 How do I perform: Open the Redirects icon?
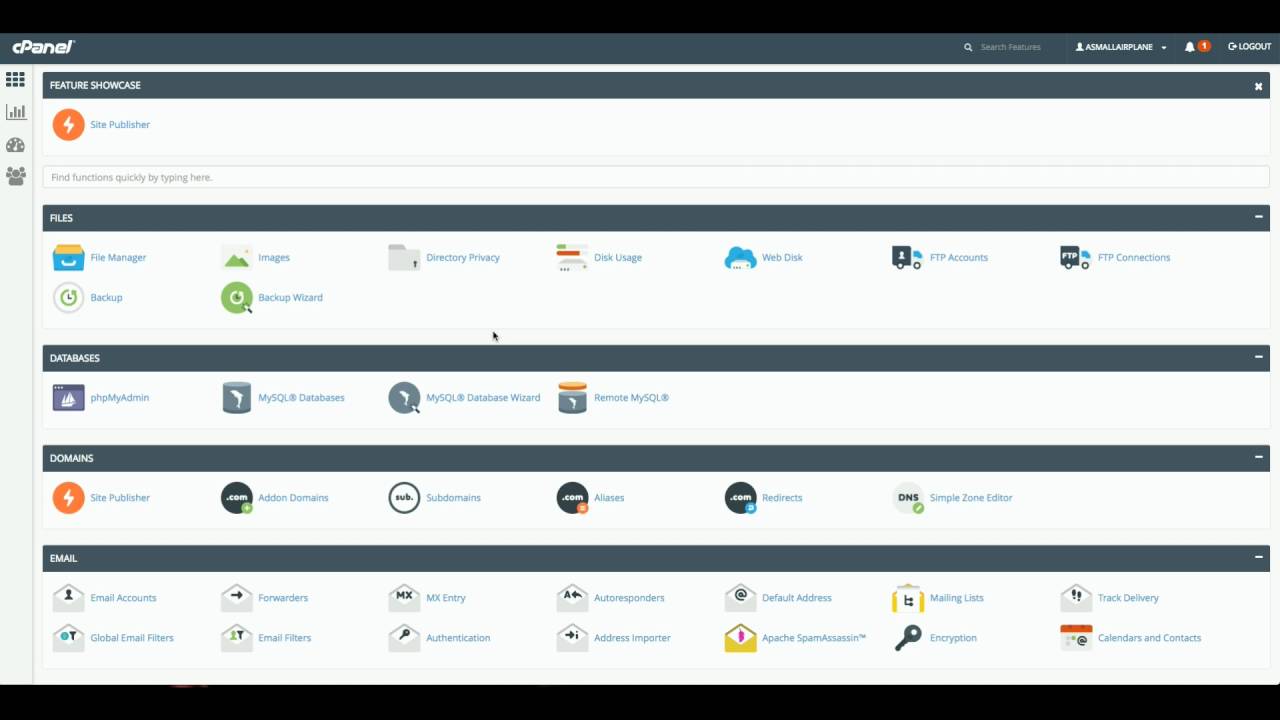point(740,497)
